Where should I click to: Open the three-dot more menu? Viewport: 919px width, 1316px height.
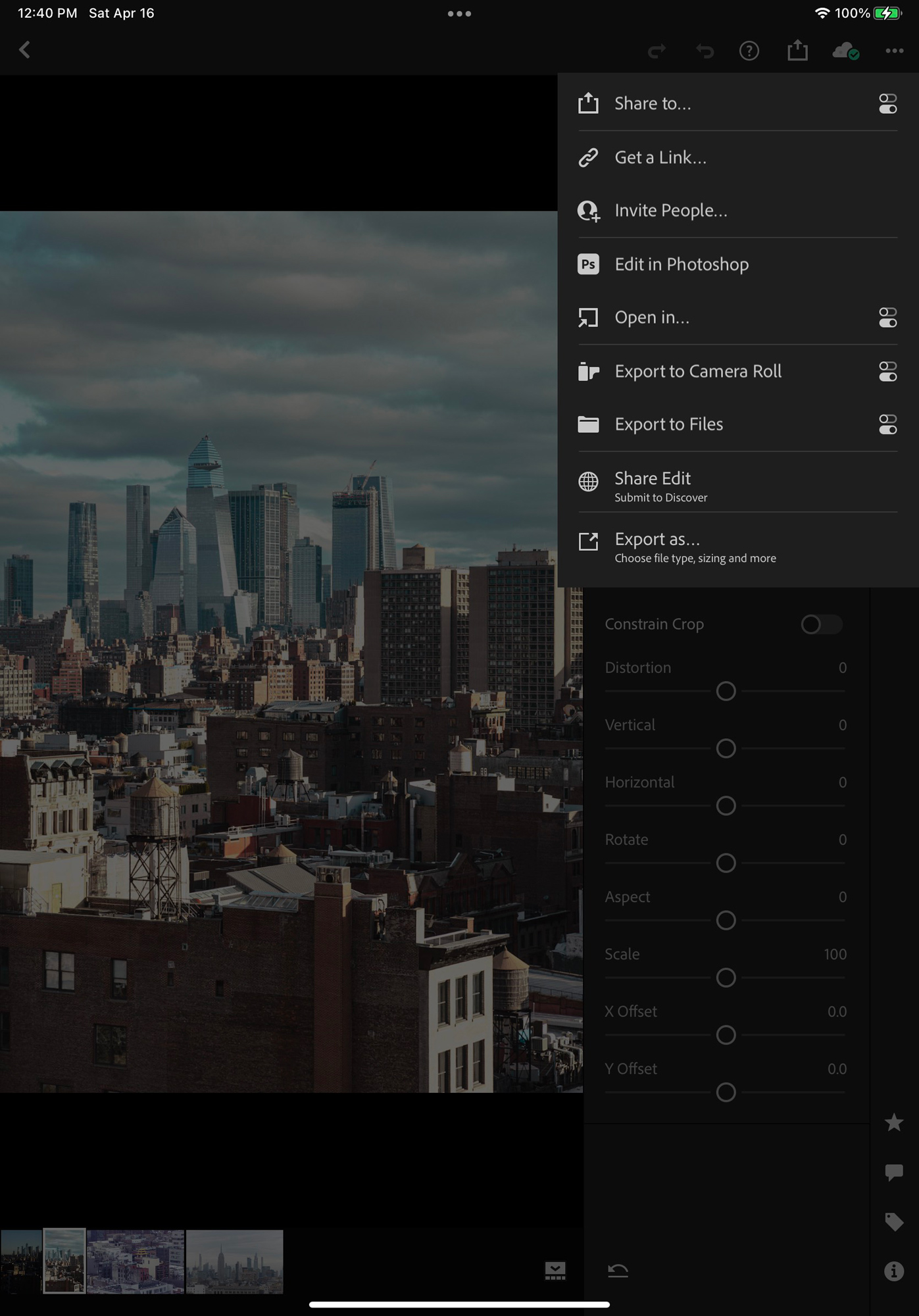coord(894,51)
